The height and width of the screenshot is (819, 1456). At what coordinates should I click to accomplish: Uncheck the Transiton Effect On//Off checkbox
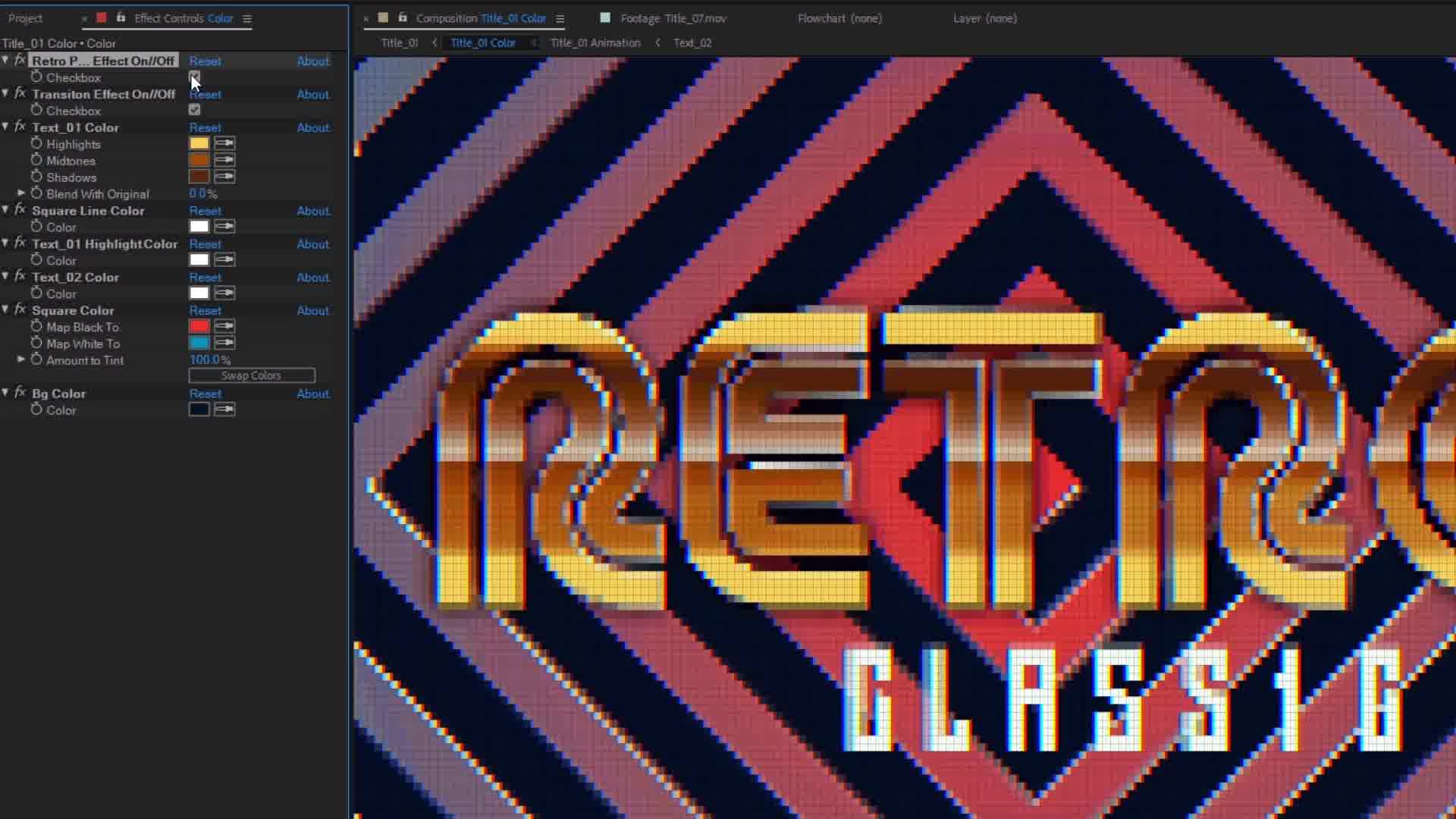[195, 110]
